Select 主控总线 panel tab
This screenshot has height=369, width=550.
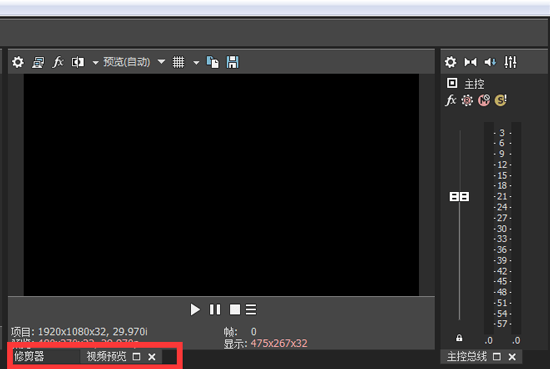point(467,356)
